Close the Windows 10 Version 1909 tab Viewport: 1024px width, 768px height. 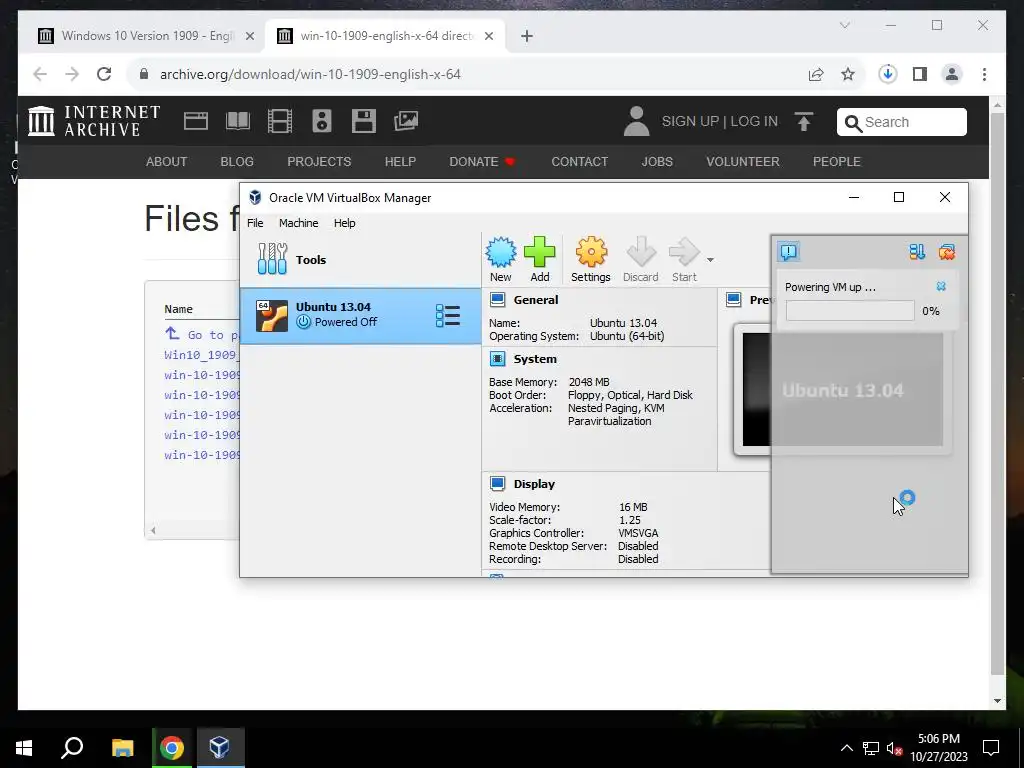[249, 36]
